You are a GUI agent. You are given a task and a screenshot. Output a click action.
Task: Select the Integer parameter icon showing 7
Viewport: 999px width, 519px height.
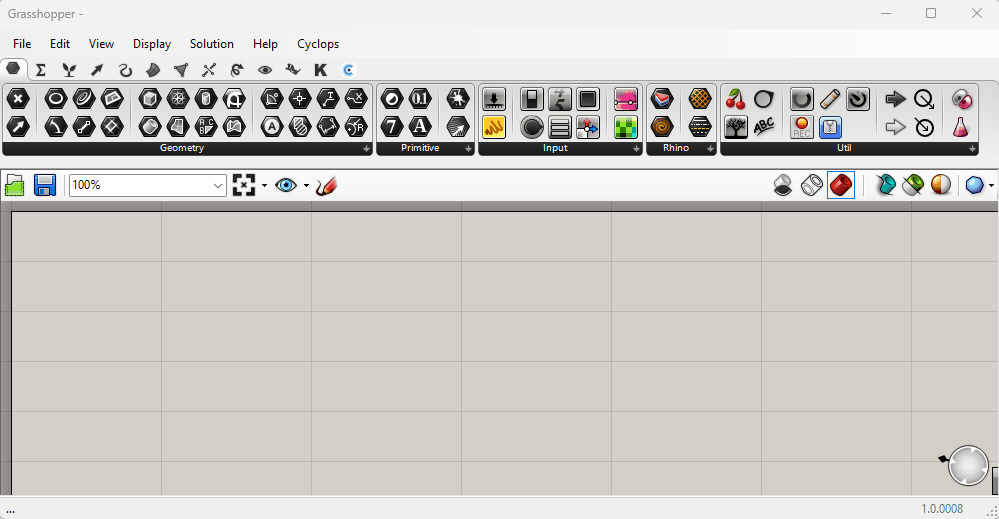coord(392,127)
